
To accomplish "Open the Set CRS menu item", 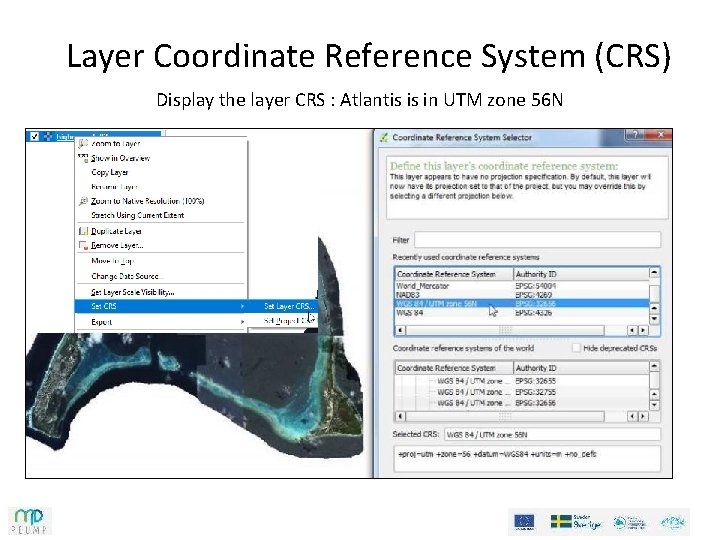I will 161,306.
